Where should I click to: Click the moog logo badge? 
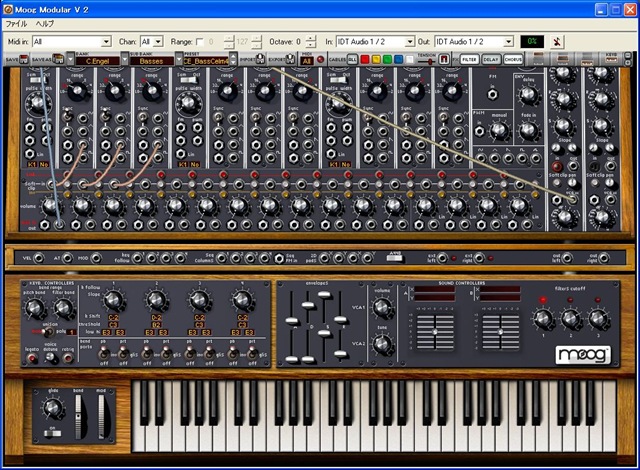pyautogui.click(x=583, y=355)
